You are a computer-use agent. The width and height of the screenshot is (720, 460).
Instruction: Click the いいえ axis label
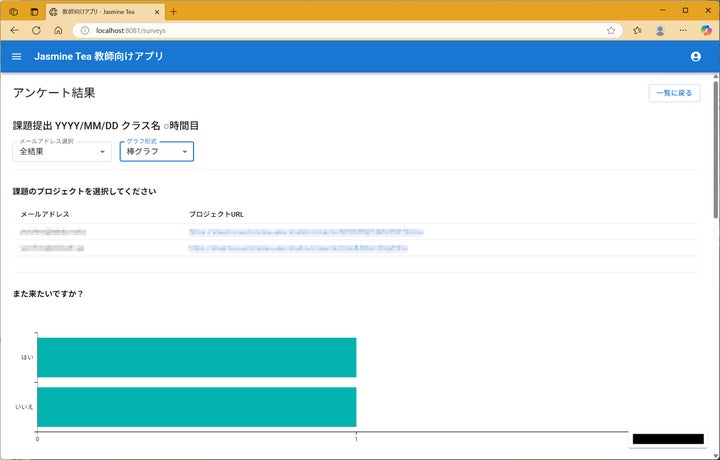[x=24, y=407]
